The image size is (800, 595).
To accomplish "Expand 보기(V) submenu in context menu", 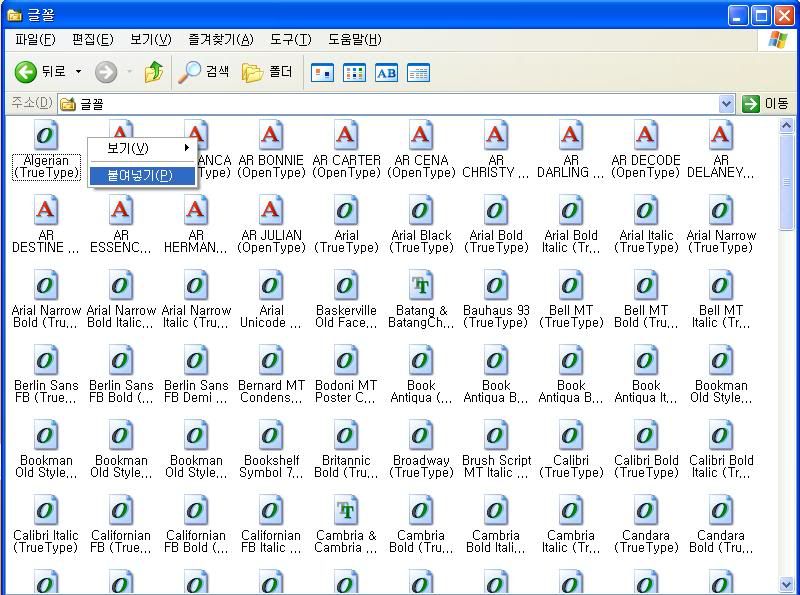I will click(143, 148).
